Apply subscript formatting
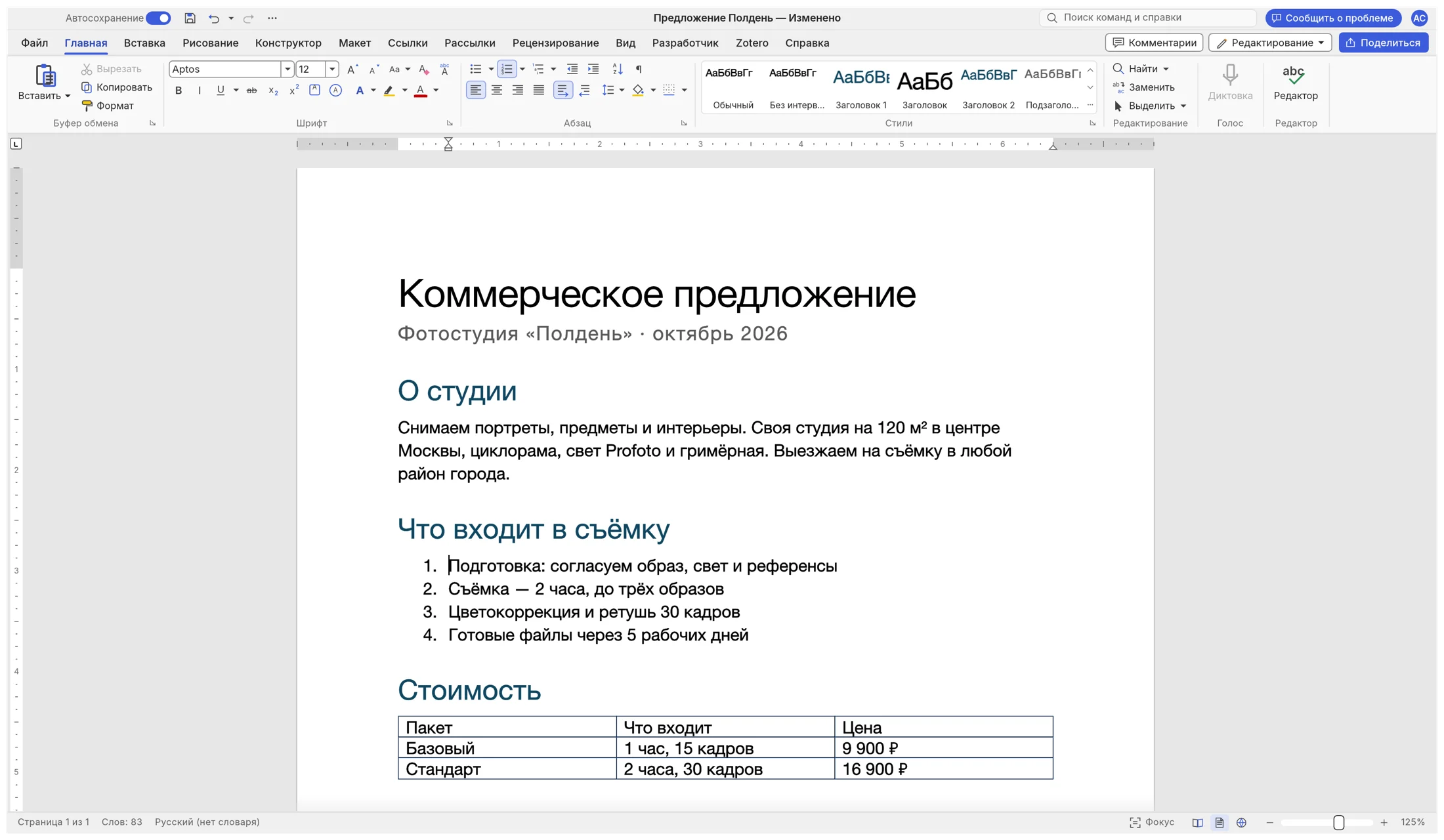This screenshot has height=840, width=1444. (273, 91)
